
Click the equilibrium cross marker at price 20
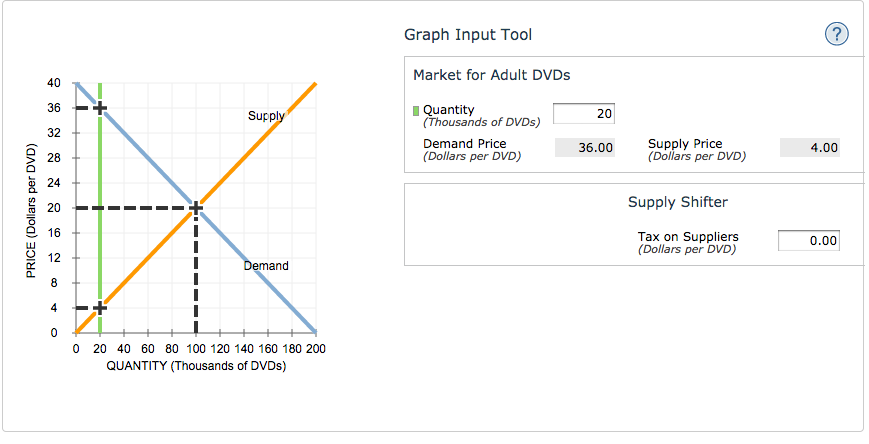(196, 208)
